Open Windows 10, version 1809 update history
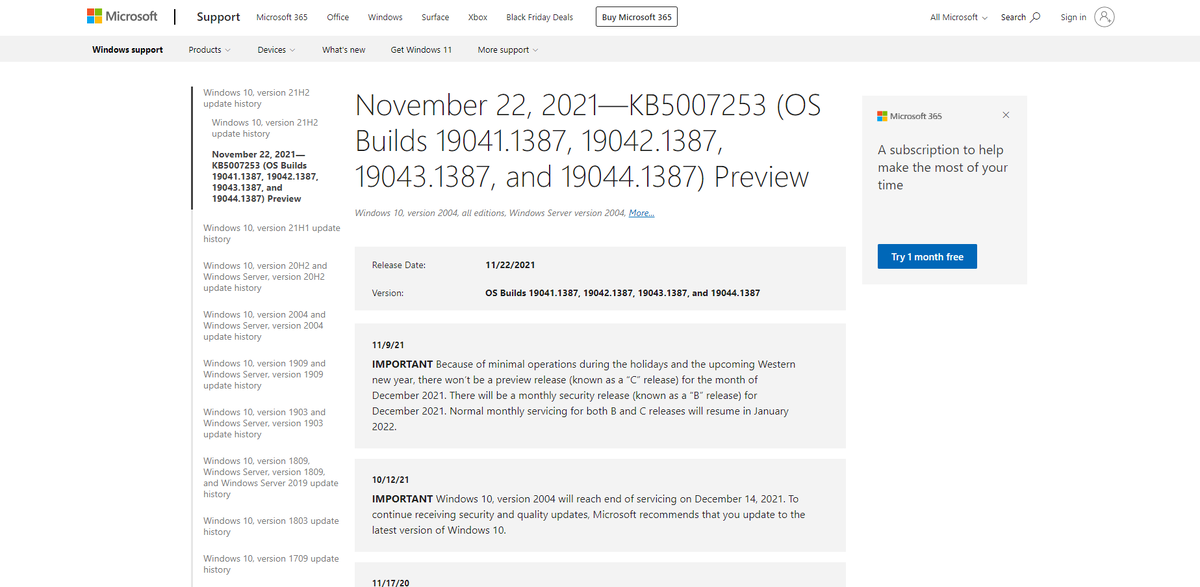The width and height of the screenshot is (1200, 587). (x=270, y=477)
